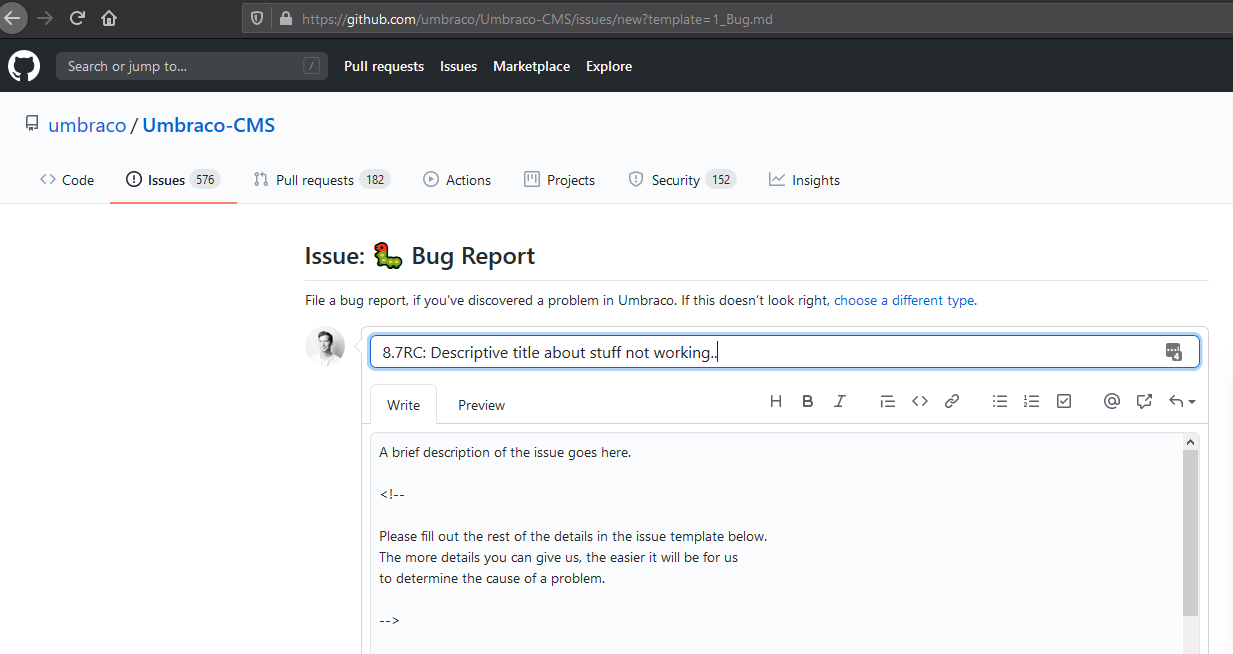Click the repository icon beside umbraco
The height and width of the screenshot is (654, 1233).
point(32,124)
